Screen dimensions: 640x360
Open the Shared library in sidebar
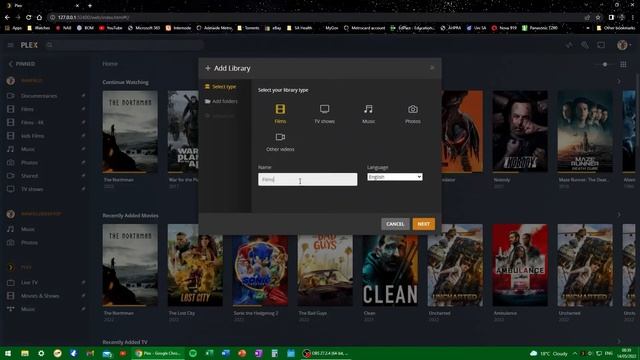29,176
